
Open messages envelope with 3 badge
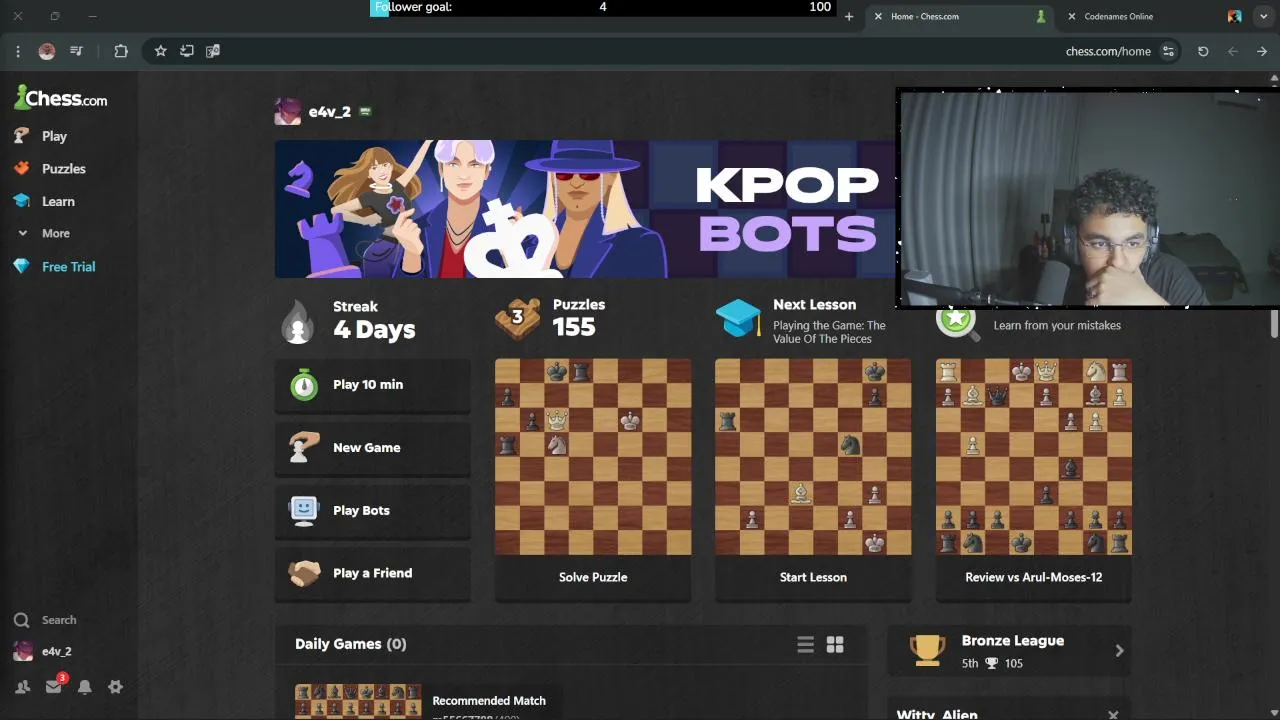coord(54,686)
